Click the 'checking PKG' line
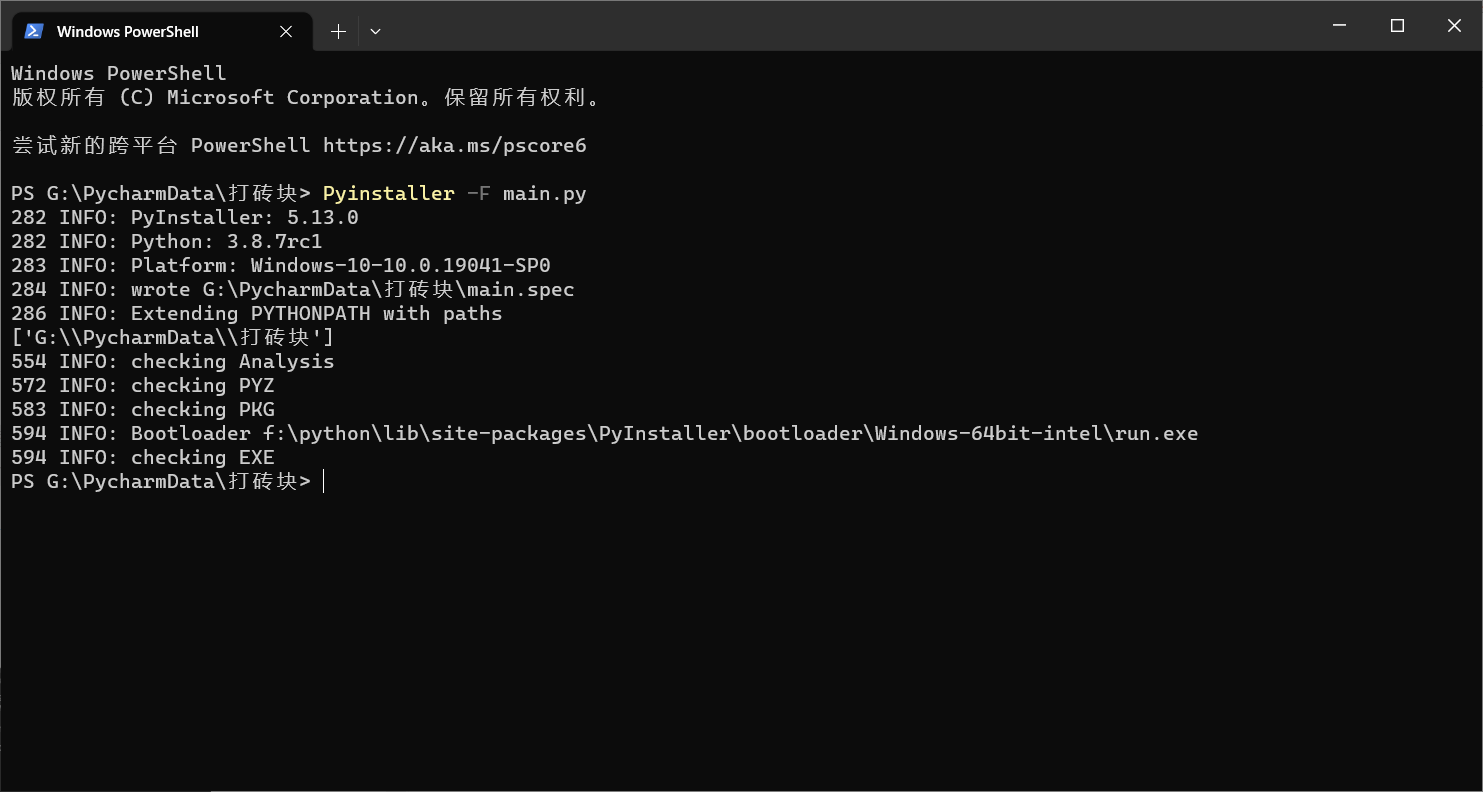 click(143, 409)
